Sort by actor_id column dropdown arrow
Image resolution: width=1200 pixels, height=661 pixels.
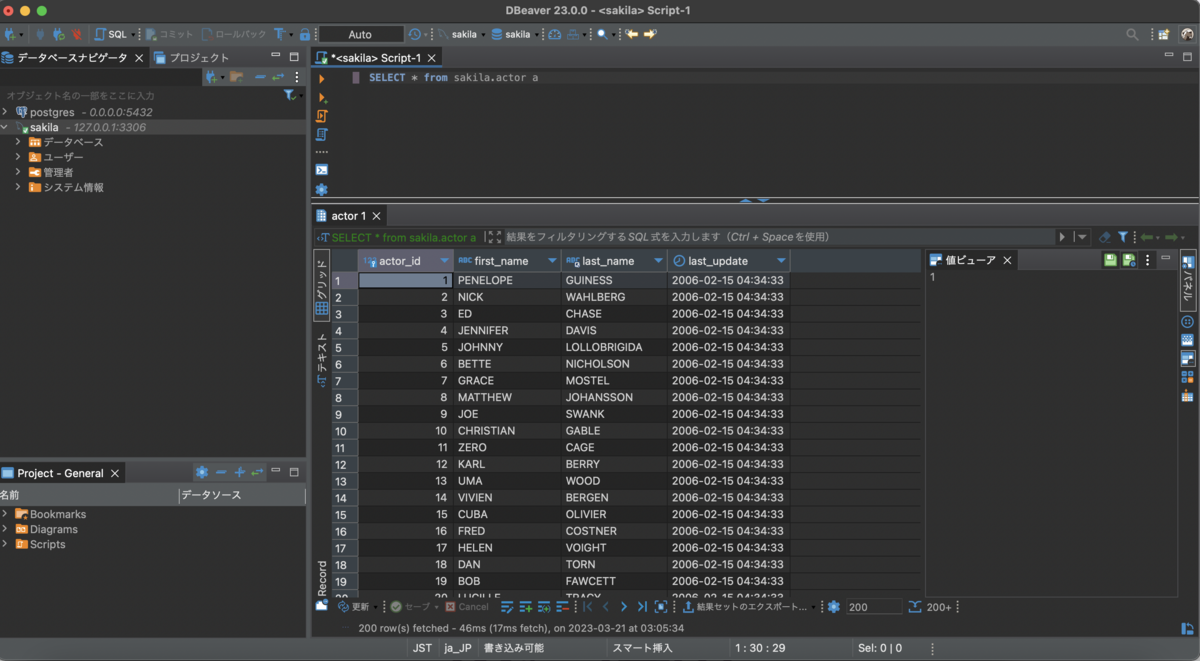point(445,261)
